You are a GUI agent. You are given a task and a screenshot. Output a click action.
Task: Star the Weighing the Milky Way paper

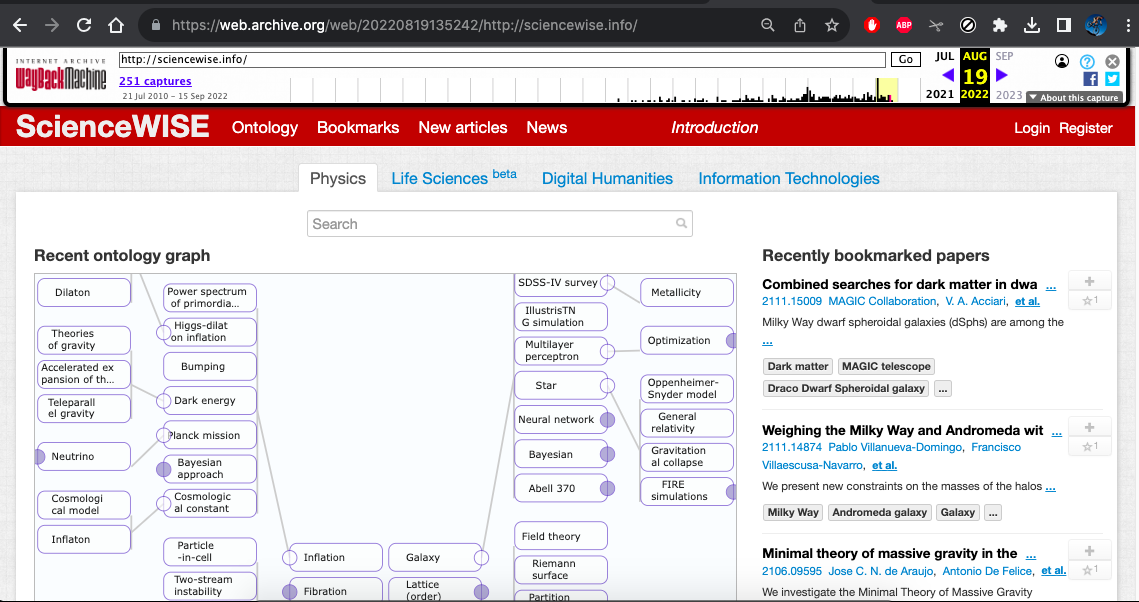click(1089, 446)
